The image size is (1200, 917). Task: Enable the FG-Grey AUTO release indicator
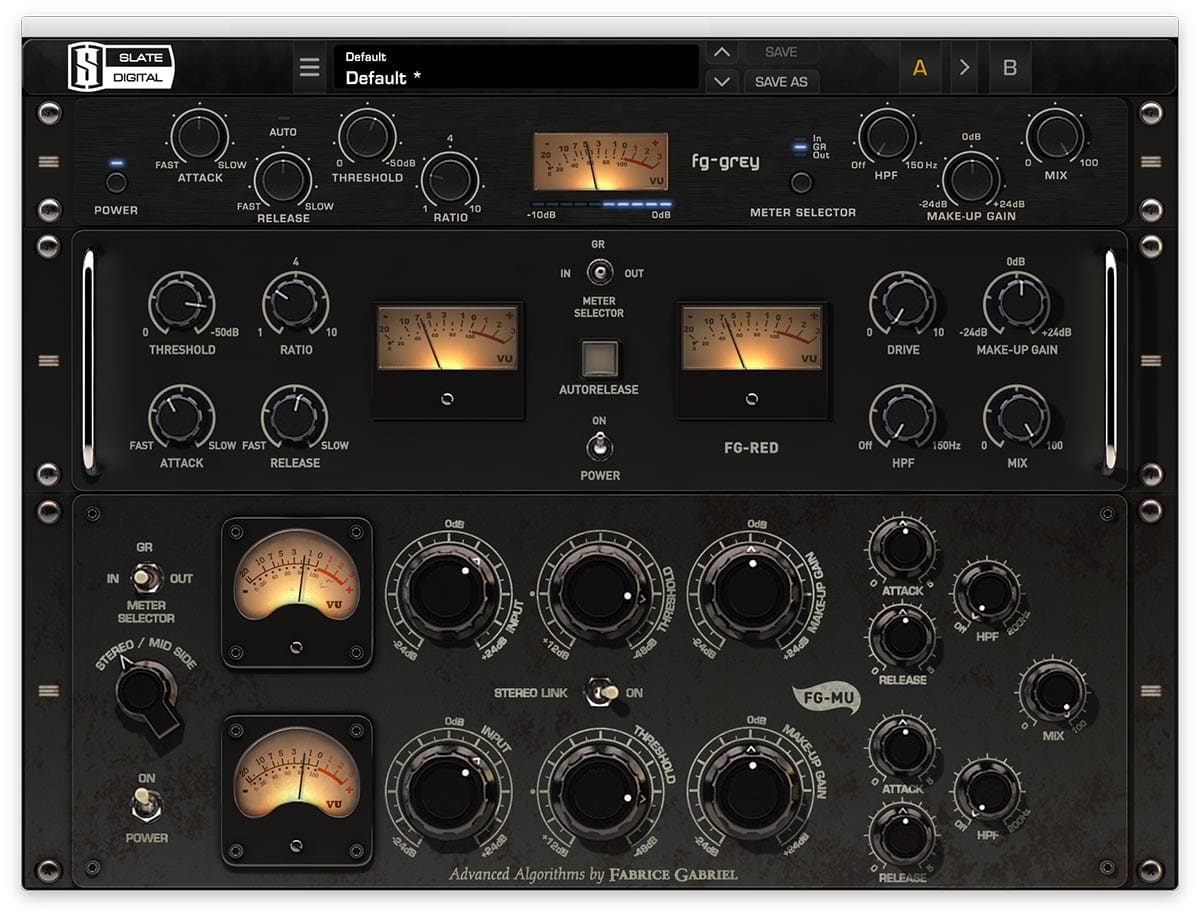(283, 119)
